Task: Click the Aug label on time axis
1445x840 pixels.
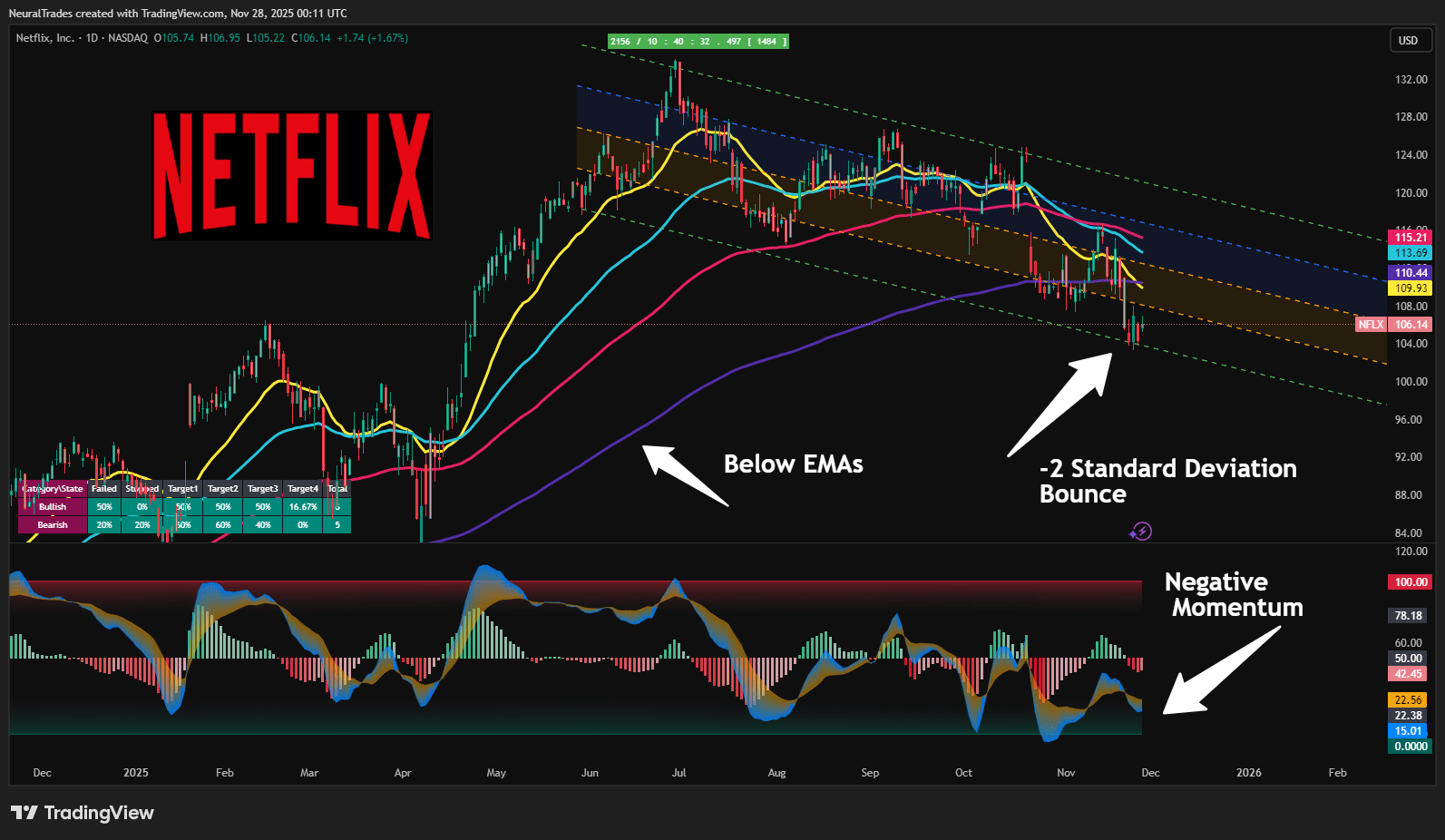Action: (x=776, y=773)
